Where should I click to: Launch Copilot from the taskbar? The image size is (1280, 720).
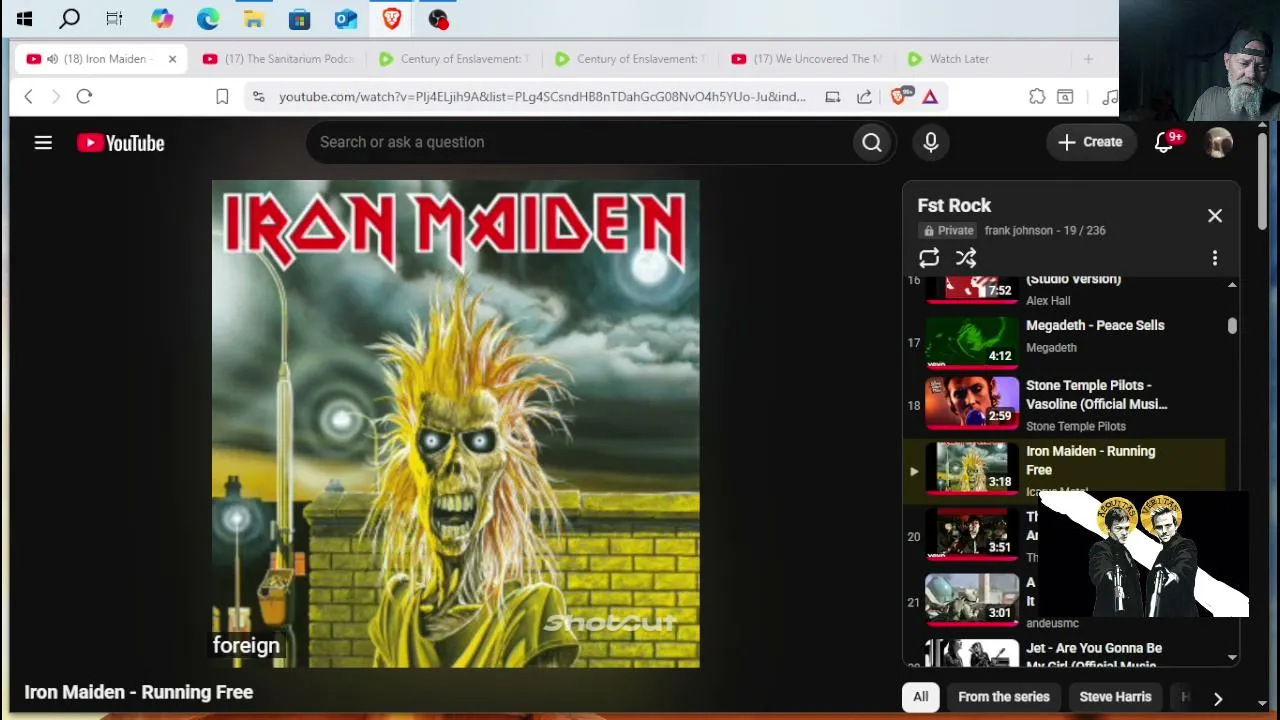pos(162,18)
